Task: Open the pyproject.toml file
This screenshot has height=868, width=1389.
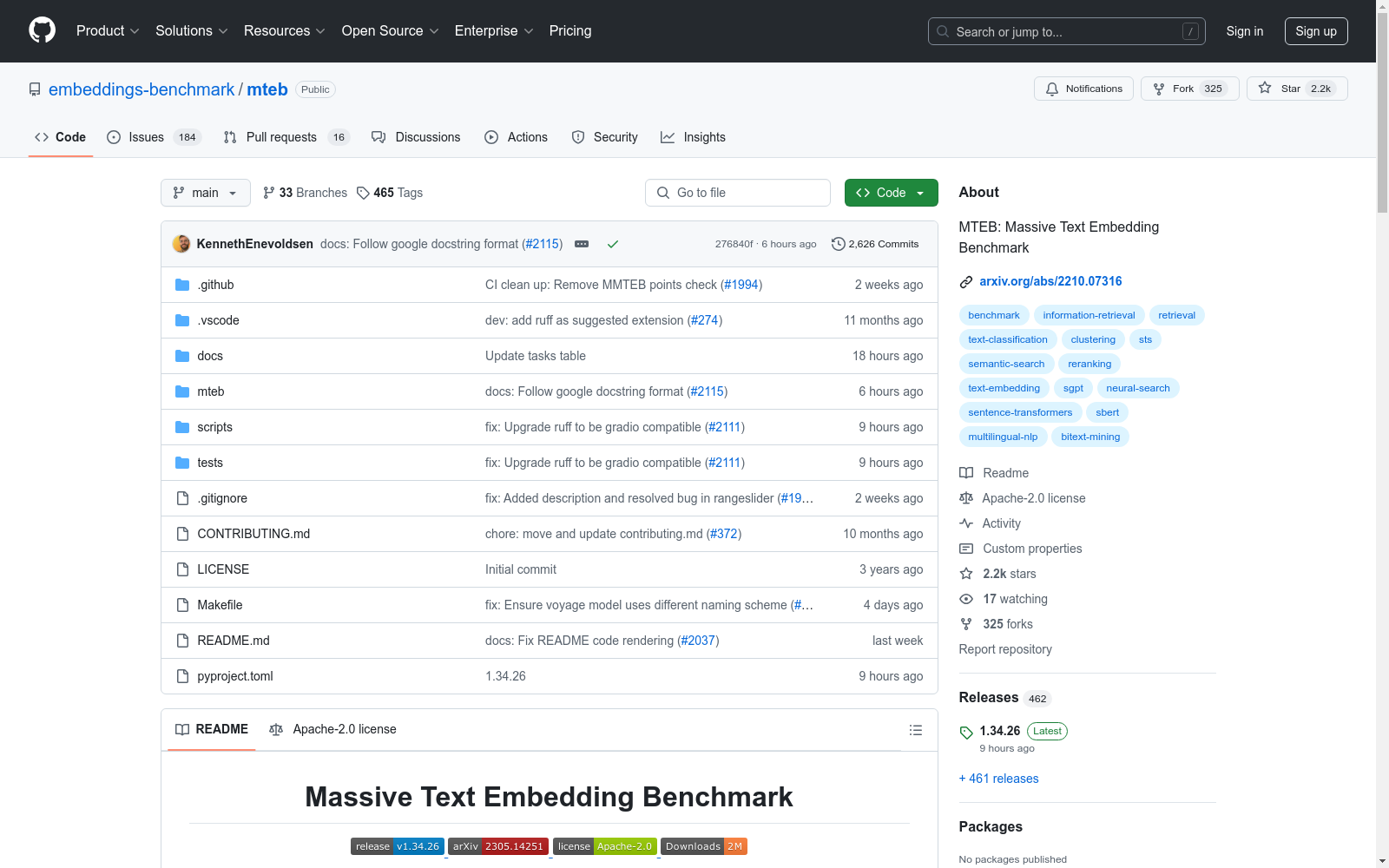Action: tap(235, 676)
